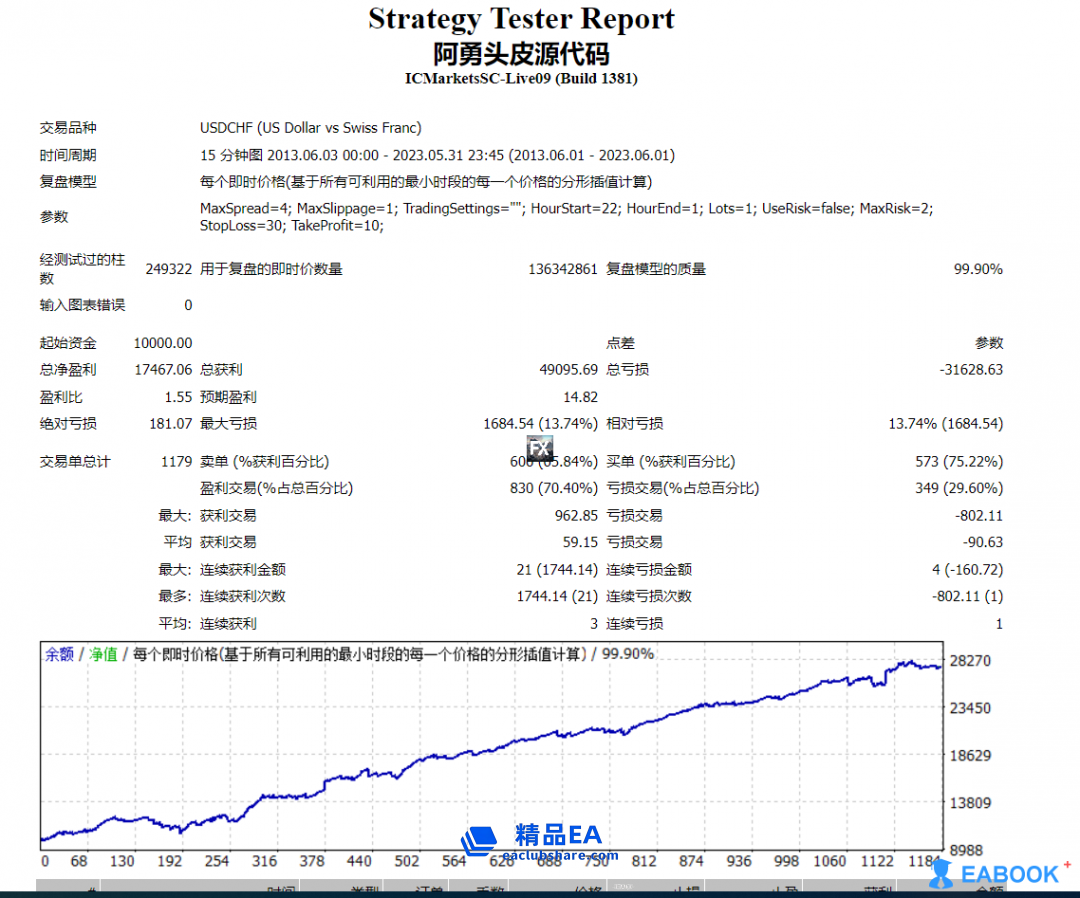The width and height of the screenshot is (1080, 898).
Task: Click the -31628.63 gross loss value
Action: click(x=971, y=370)
